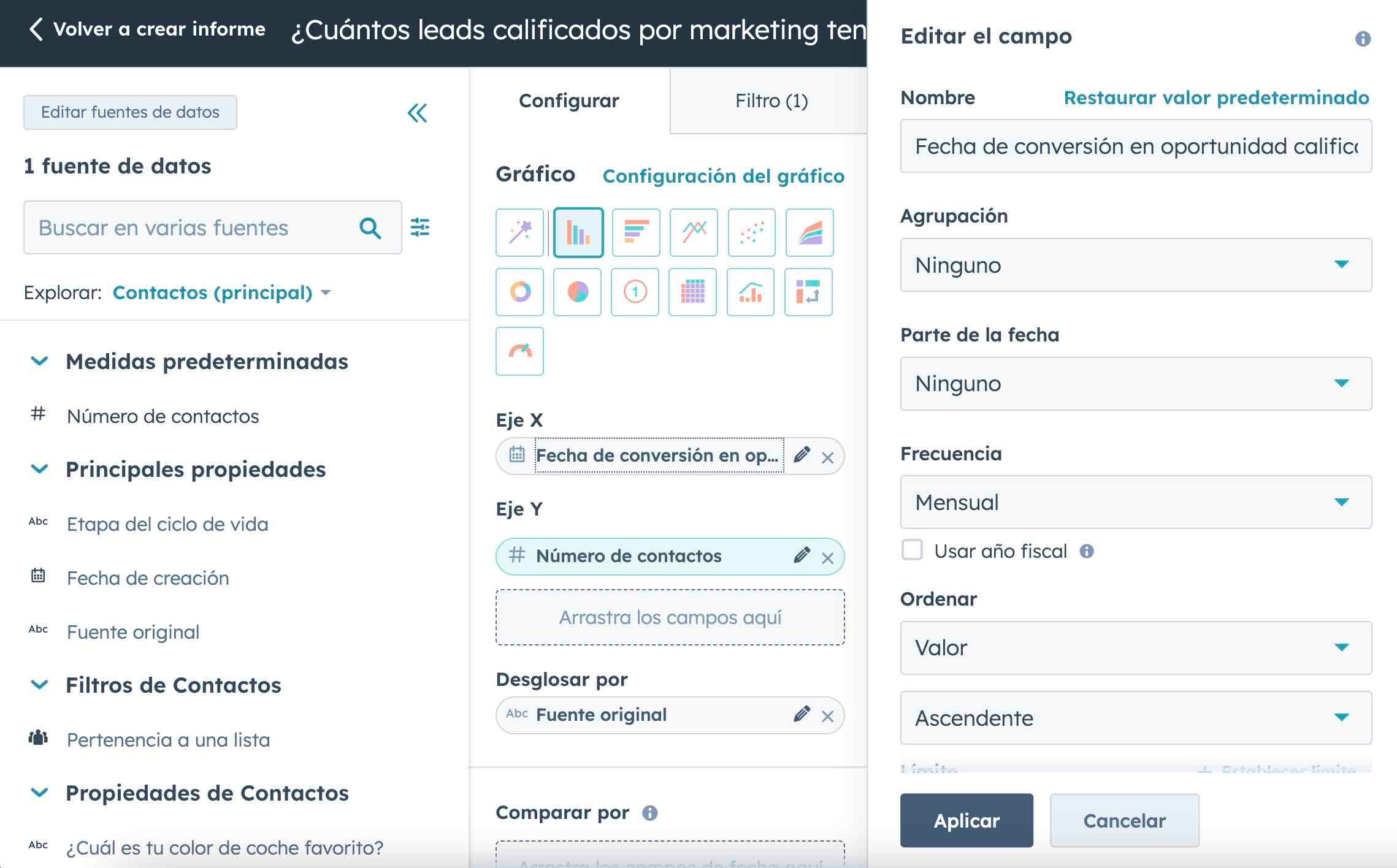Edit the Fuente original breakdown field
Screen dimensions: 1397x868
pyautogui.click(x=802, y=714)
